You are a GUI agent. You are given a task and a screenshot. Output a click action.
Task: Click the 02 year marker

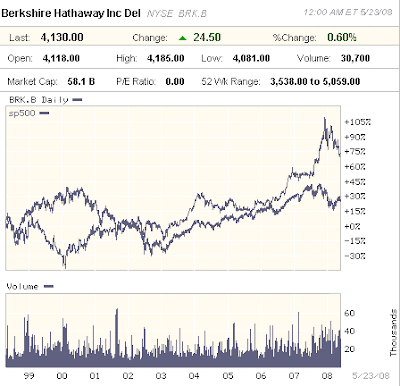click(128, 376)
